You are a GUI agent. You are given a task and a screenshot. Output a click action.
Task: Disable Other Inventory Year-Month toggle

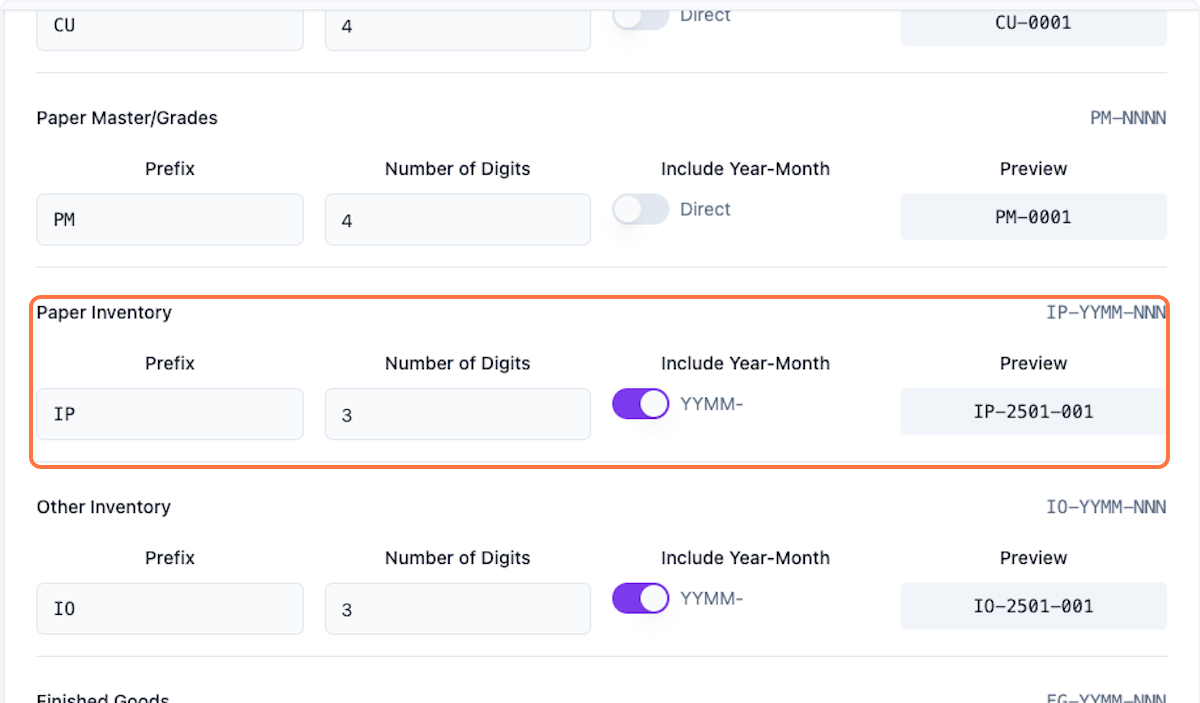640,598
